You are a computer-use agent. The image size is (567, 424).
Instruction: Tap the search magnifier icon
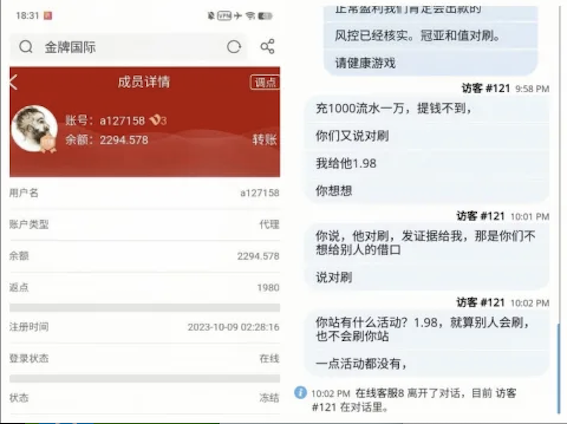coord(26,47)
